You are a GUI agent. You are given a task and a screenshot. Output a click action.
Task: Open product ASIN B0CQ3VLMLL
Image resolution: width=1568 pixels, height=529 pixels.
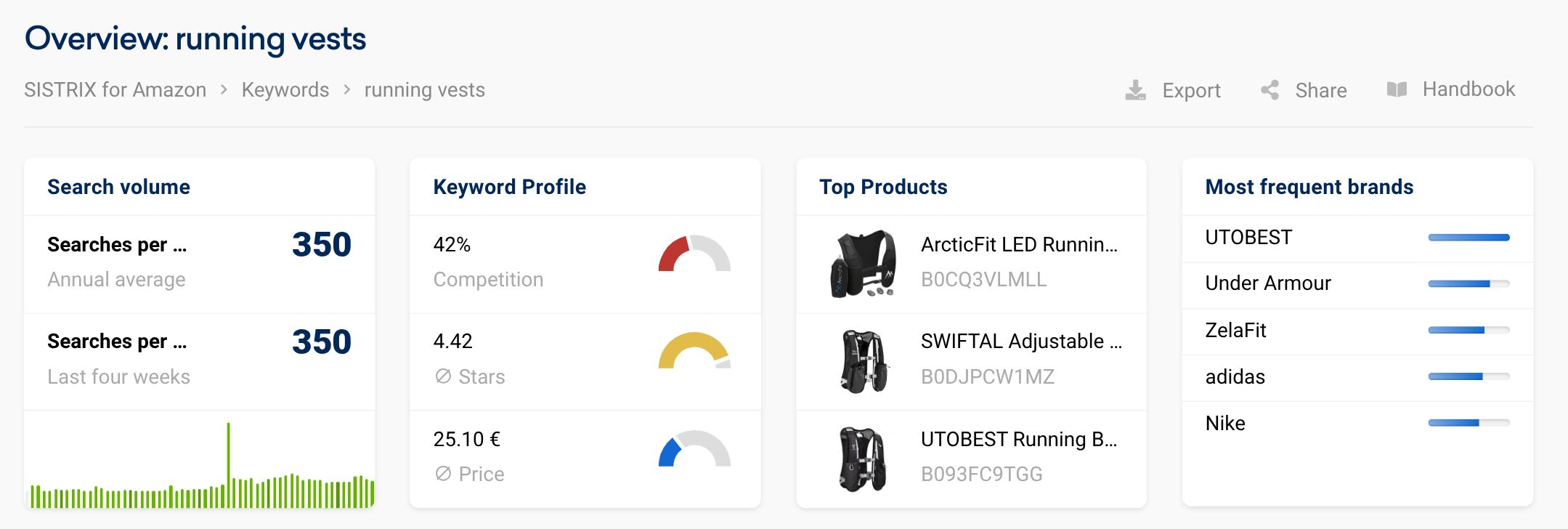point(983,280)
